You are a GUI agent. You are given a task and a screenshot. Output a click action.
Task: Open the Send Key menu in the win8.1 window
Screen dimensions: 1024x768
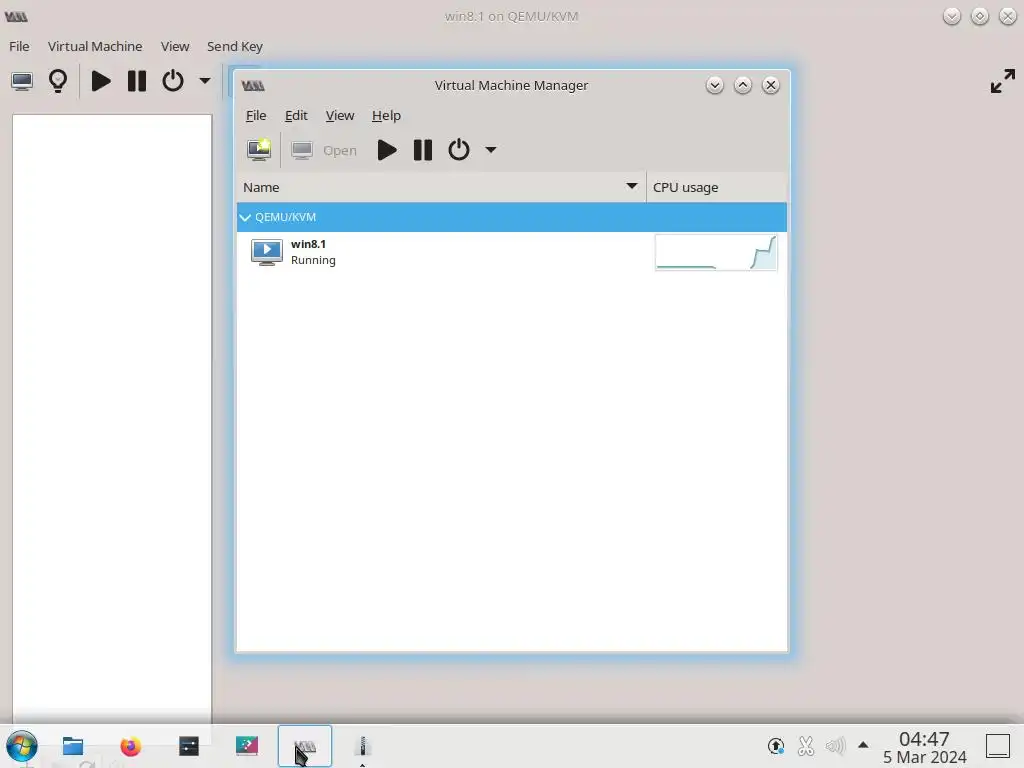click(x=234, y=46)
